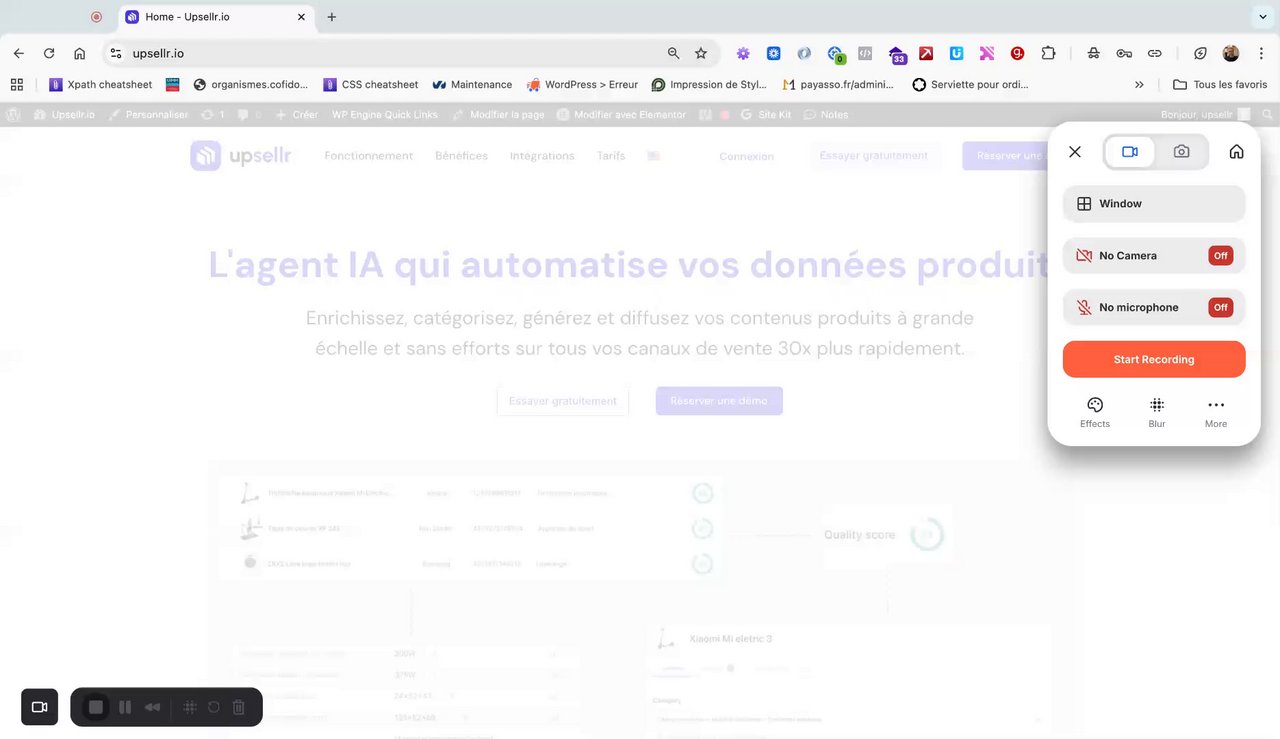This screenshot has width=1280, height=739.
Task: Click the blur icon in recording toolbar
Action: point(189,707)
